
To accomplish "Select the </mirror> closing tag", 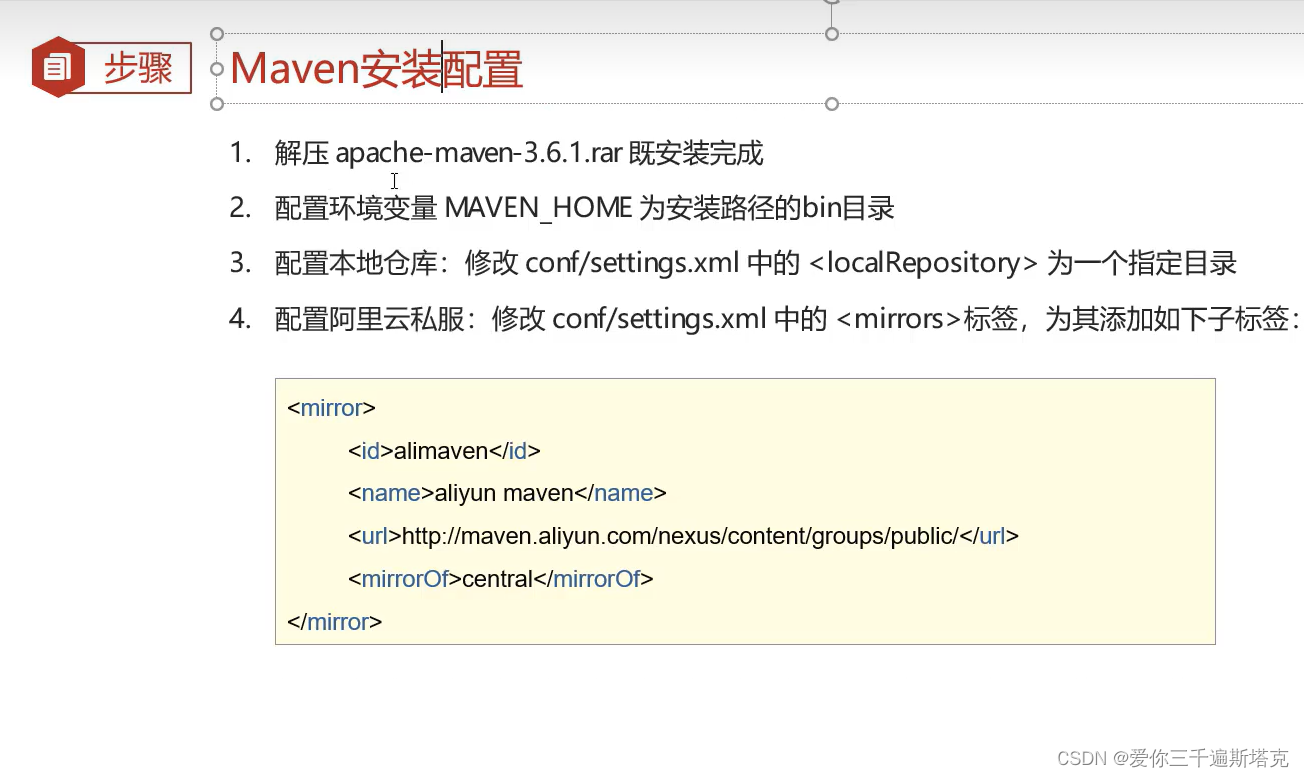I will point(334,621).
